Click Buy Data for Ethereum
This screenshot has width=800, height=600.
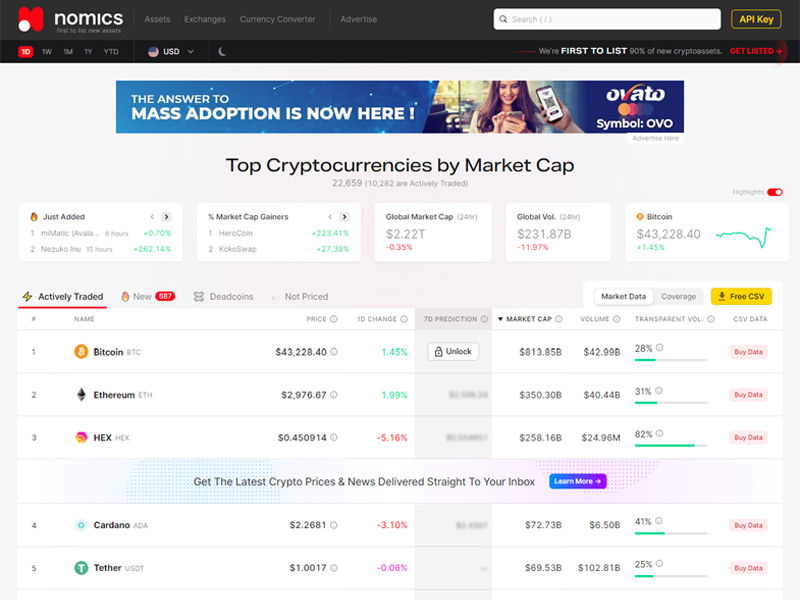[x=748, y=394]
